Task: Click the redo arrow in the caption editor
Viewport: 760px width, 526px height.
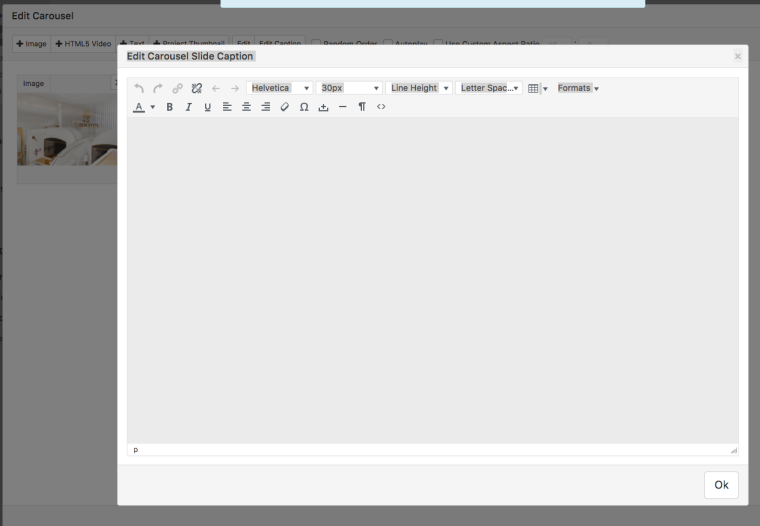Action: [158, 88]
